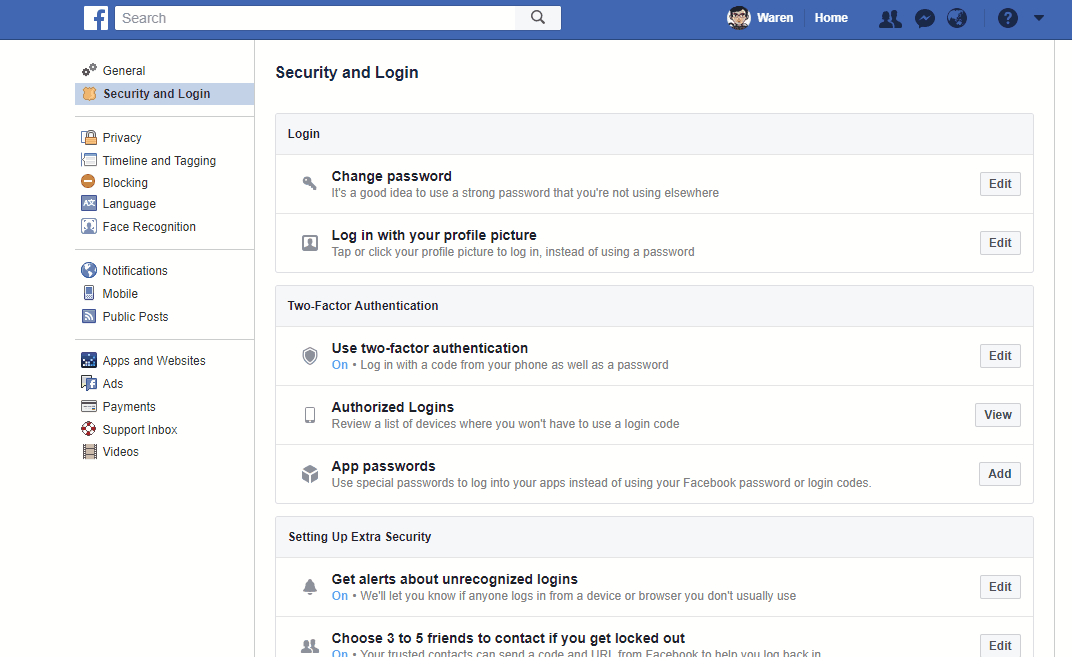Click the Facebook home logo
The height and width of the screenshot is (657, 1072).
pos(96,17)
